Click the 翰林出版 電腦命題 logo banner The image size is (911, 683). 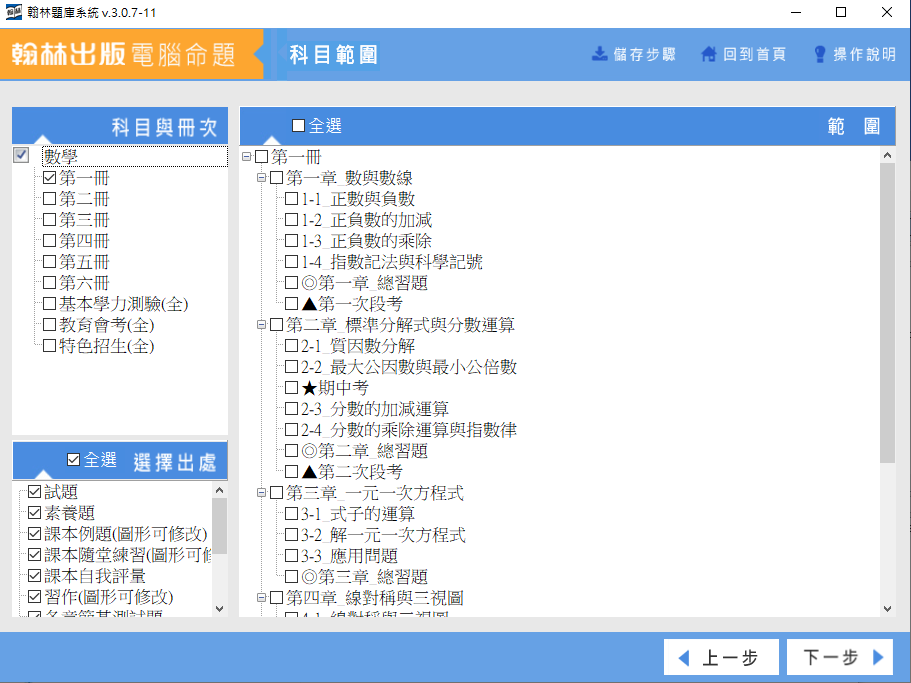(x=131, y=54)
